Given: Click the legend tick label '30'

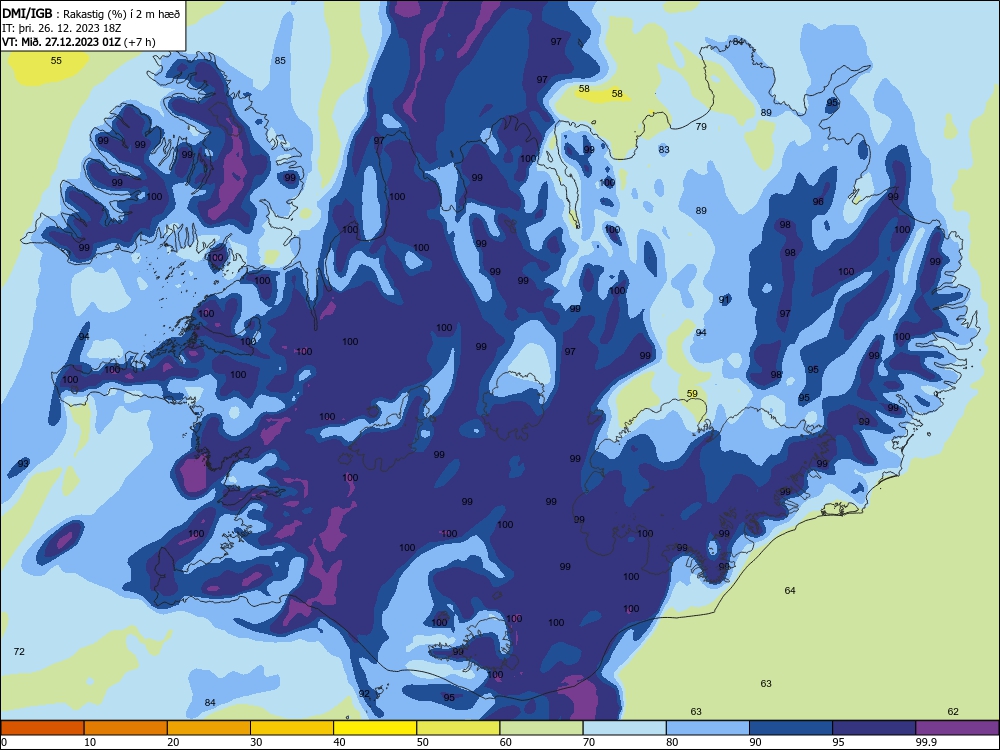Looking at the screenshot, I should [x=256, y=742].
